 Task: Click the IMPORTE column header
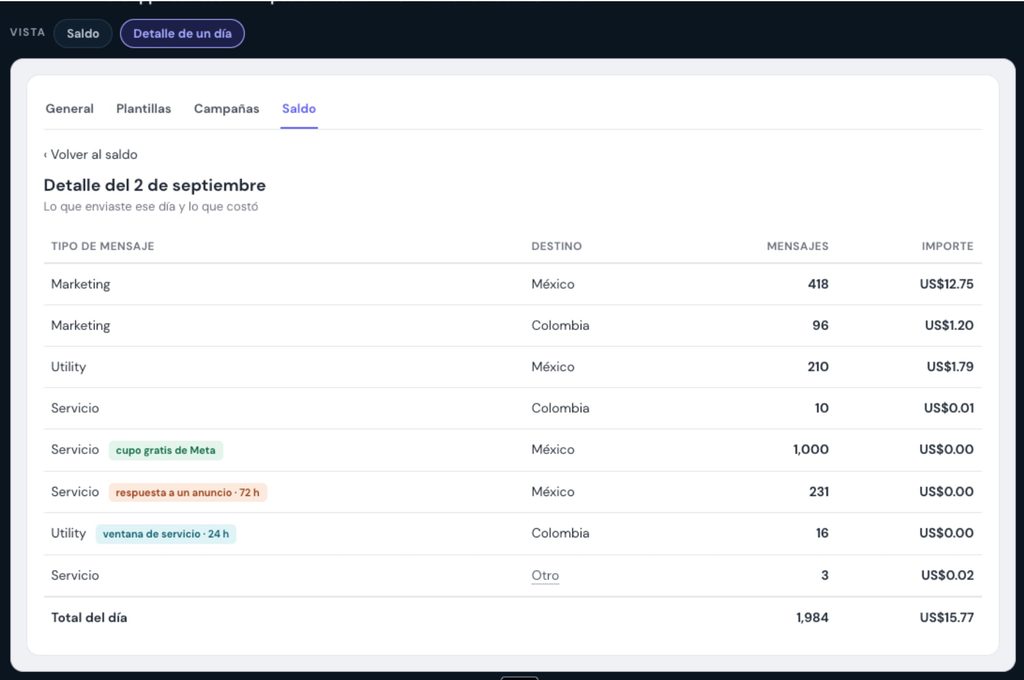click(947, 246)
